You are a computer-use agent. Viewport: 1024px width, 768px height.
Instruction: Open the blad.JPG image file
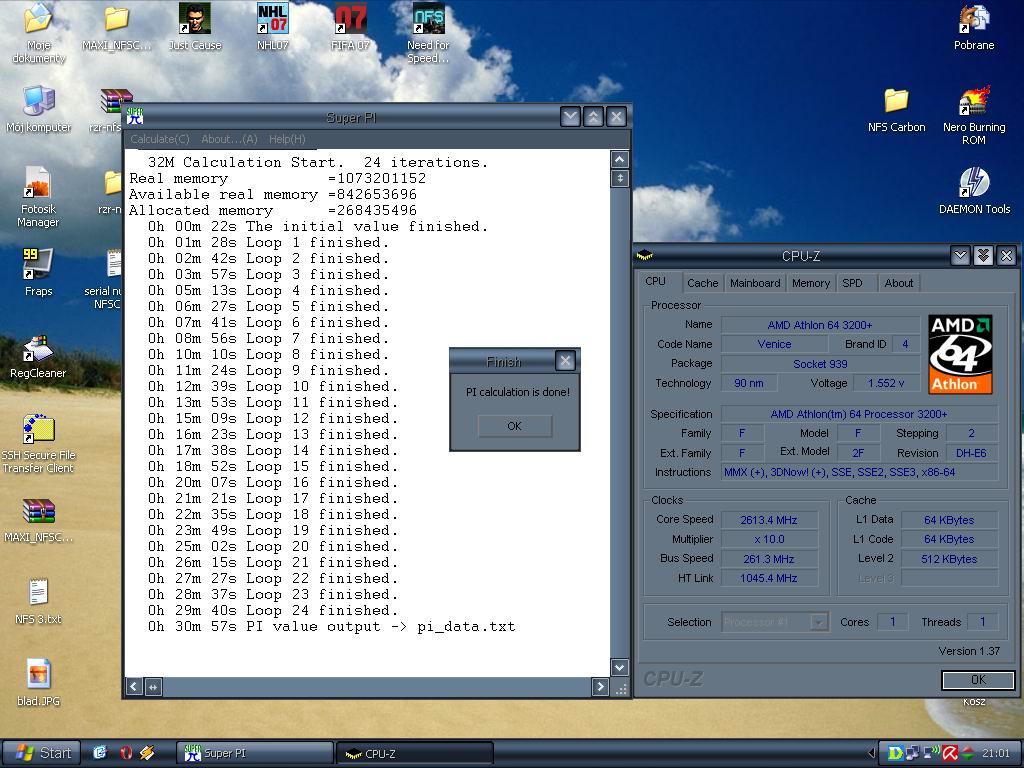38,683
